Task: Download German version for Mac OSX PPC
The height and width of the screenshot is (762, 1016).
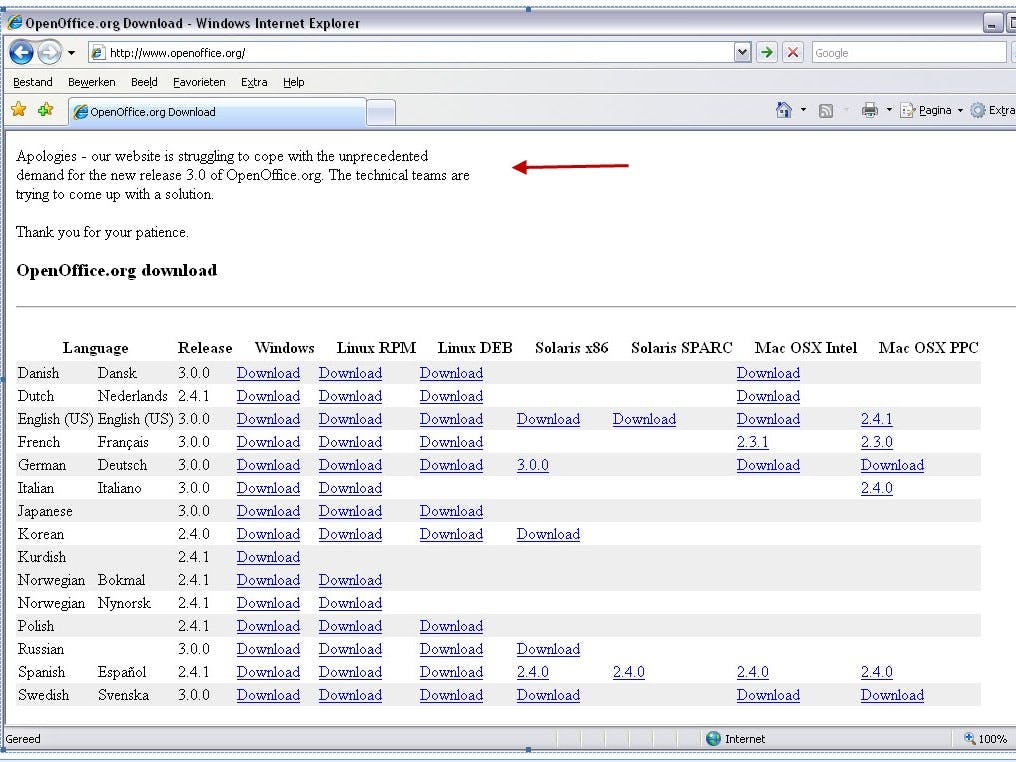Action: click(x=892, y=465)
